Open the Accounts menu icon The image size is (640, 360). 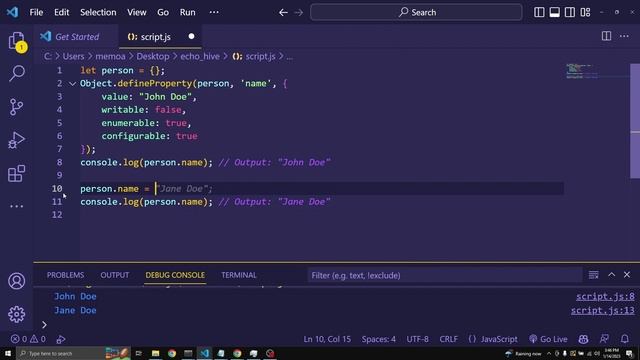17,281
